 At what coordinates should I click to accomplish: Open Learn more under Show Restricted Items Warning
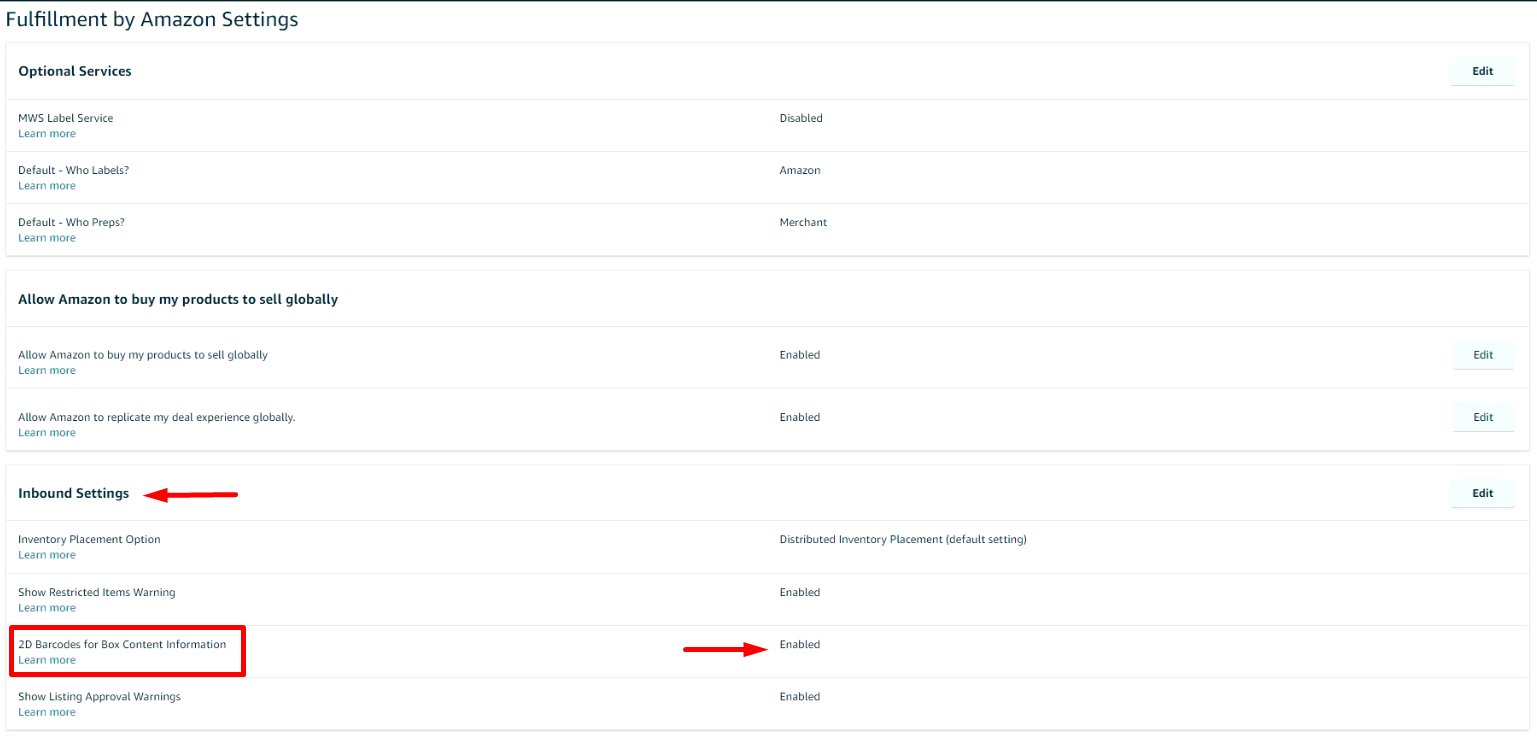pyautogui.click(x=46, y=607)
